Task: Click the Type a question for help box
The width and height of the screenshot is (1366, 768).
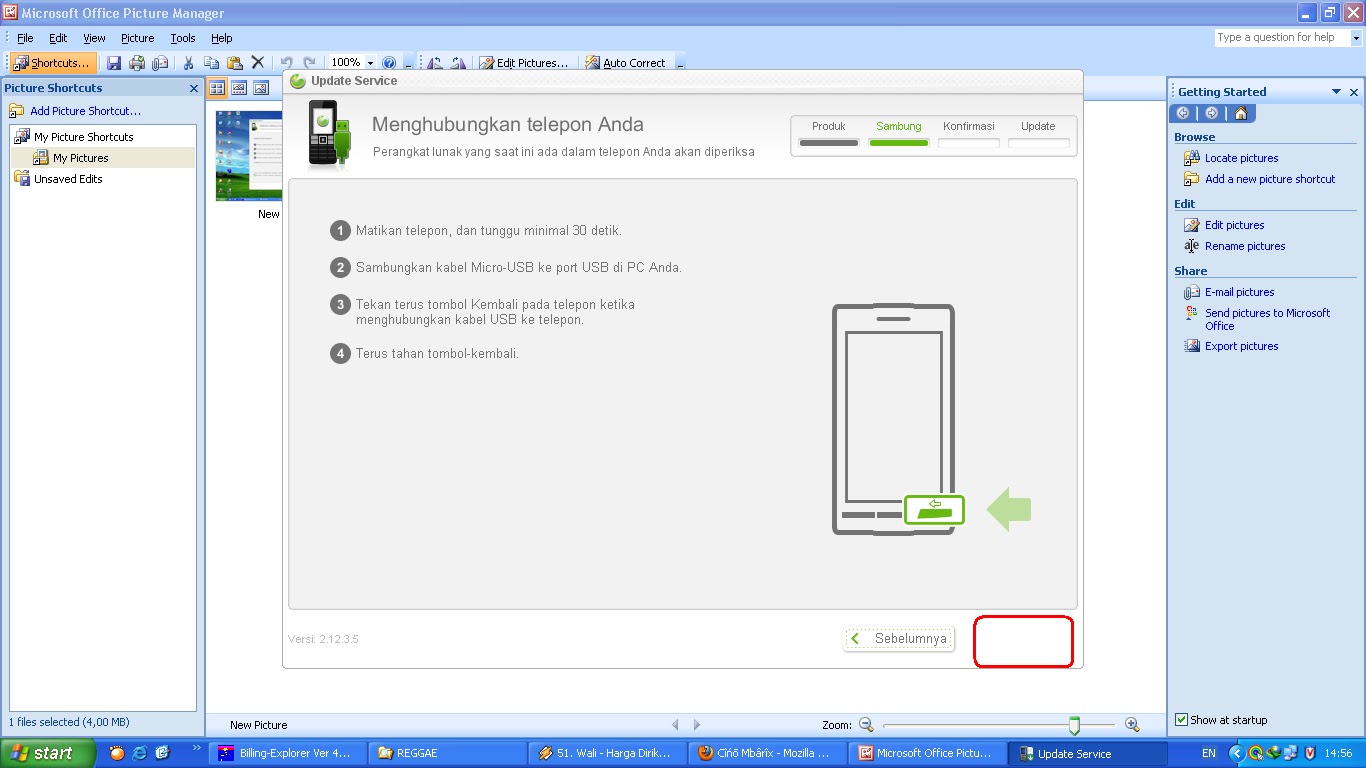Action: pyautogui.click(x=1282, y=37)
